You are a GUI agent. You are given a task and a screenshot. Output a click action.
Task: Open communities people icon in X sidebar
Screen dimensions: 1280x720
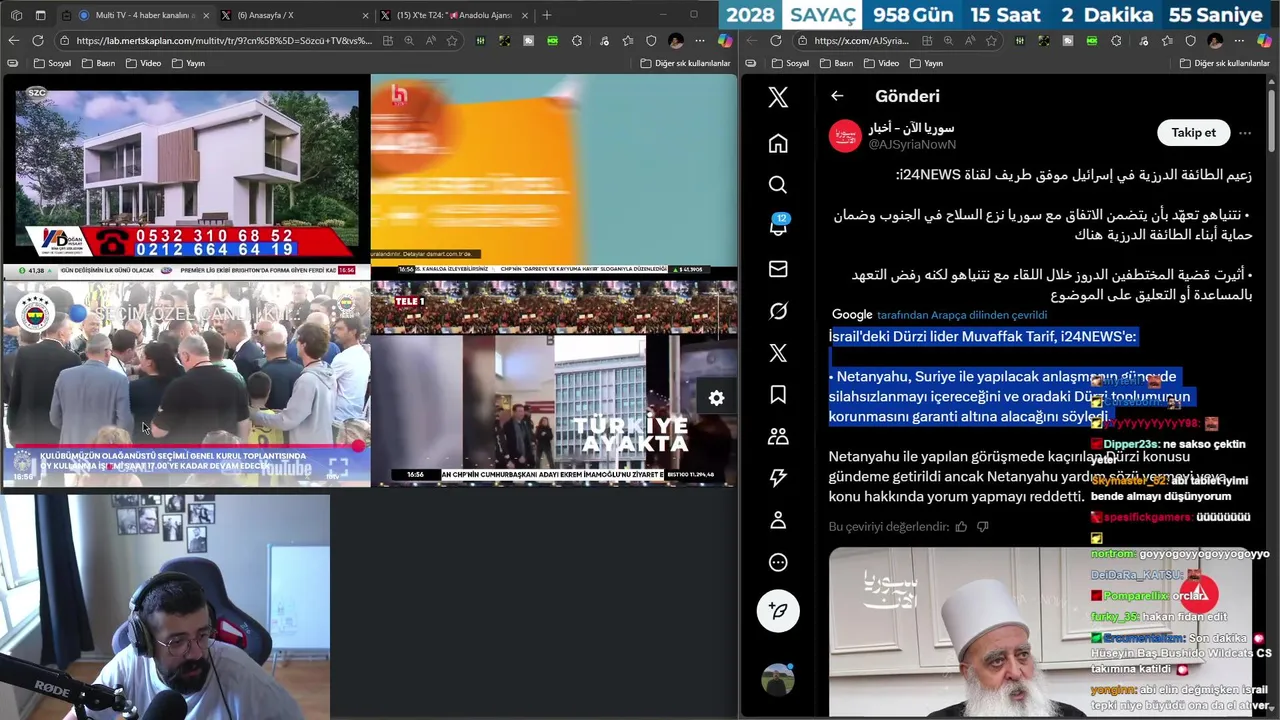[x=778, y=436]
